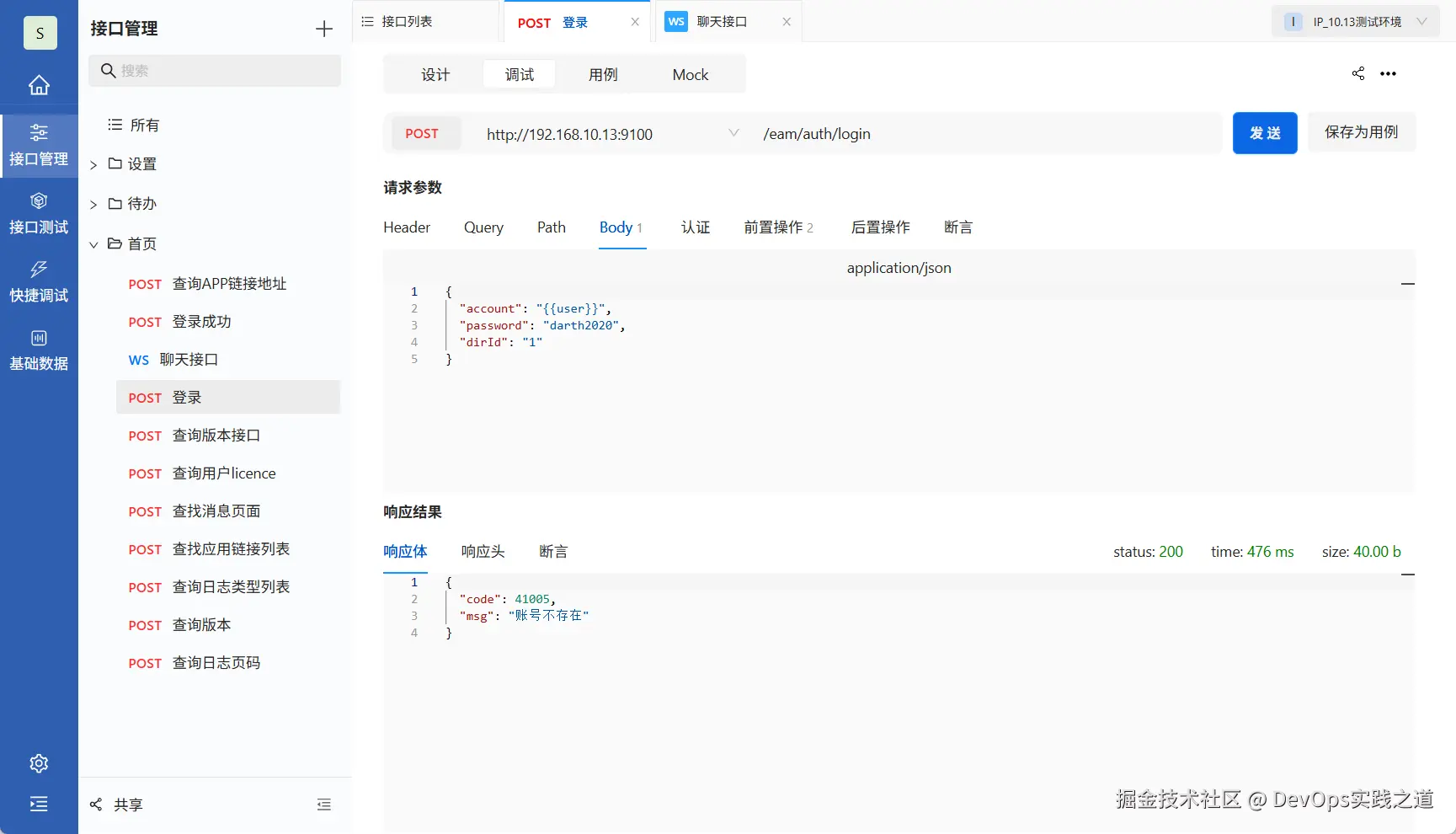Click the 保存为用例 button
This screenshot has height=834, width=1456.
[x=1362, y=132]
